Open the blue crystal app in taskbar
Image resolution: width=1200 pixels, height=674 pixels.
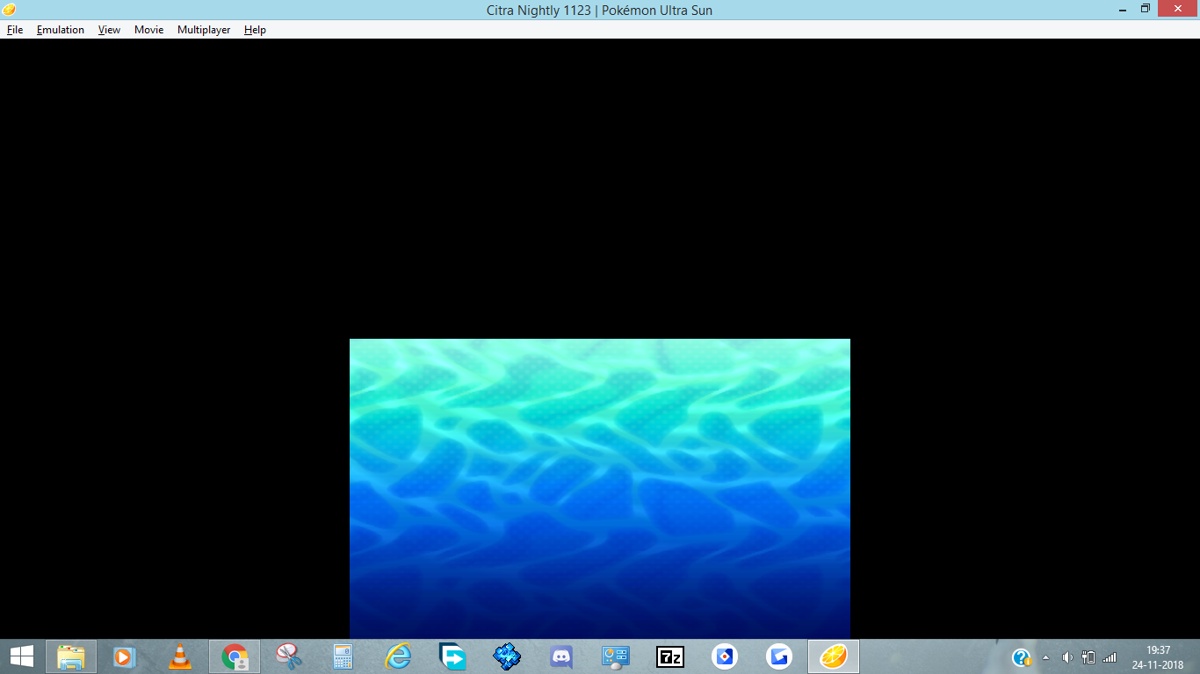(x=507, y=657)
